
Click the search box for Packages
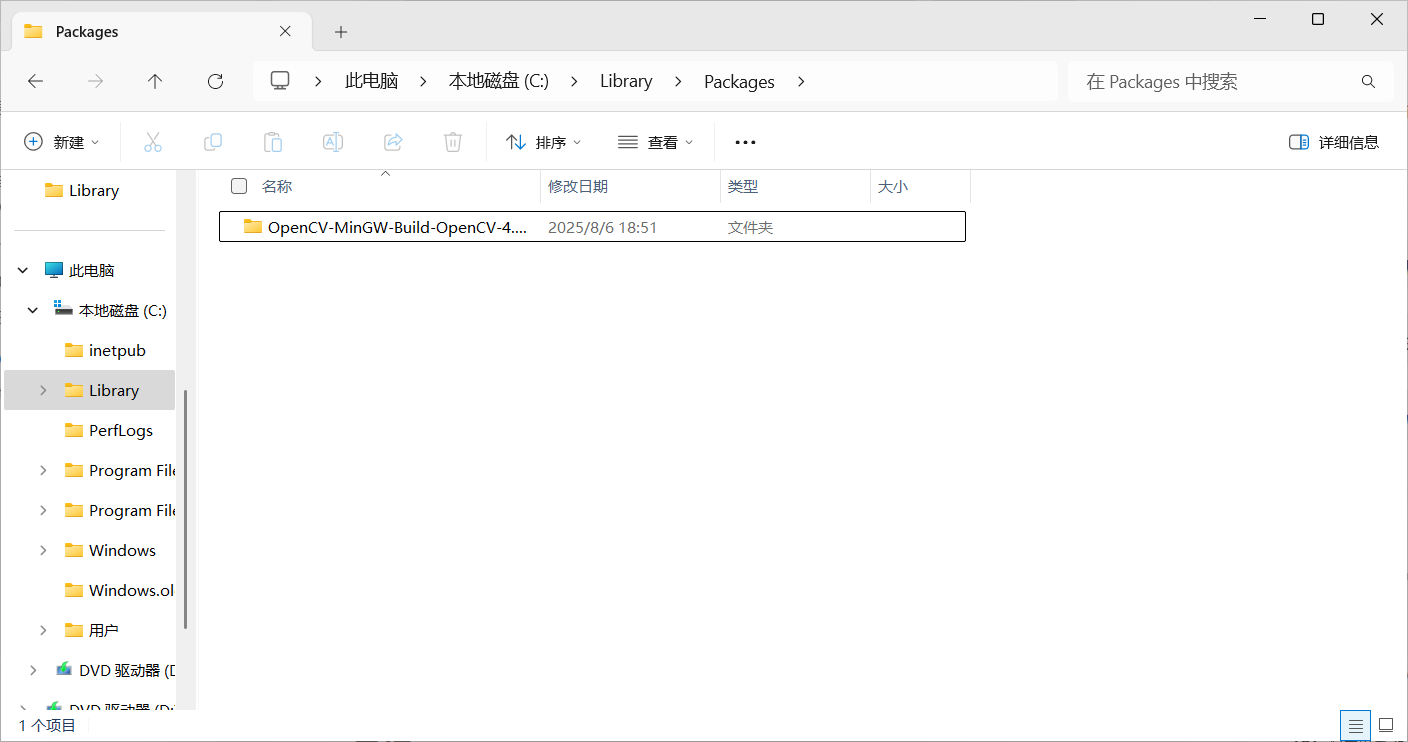point(1230,81)
